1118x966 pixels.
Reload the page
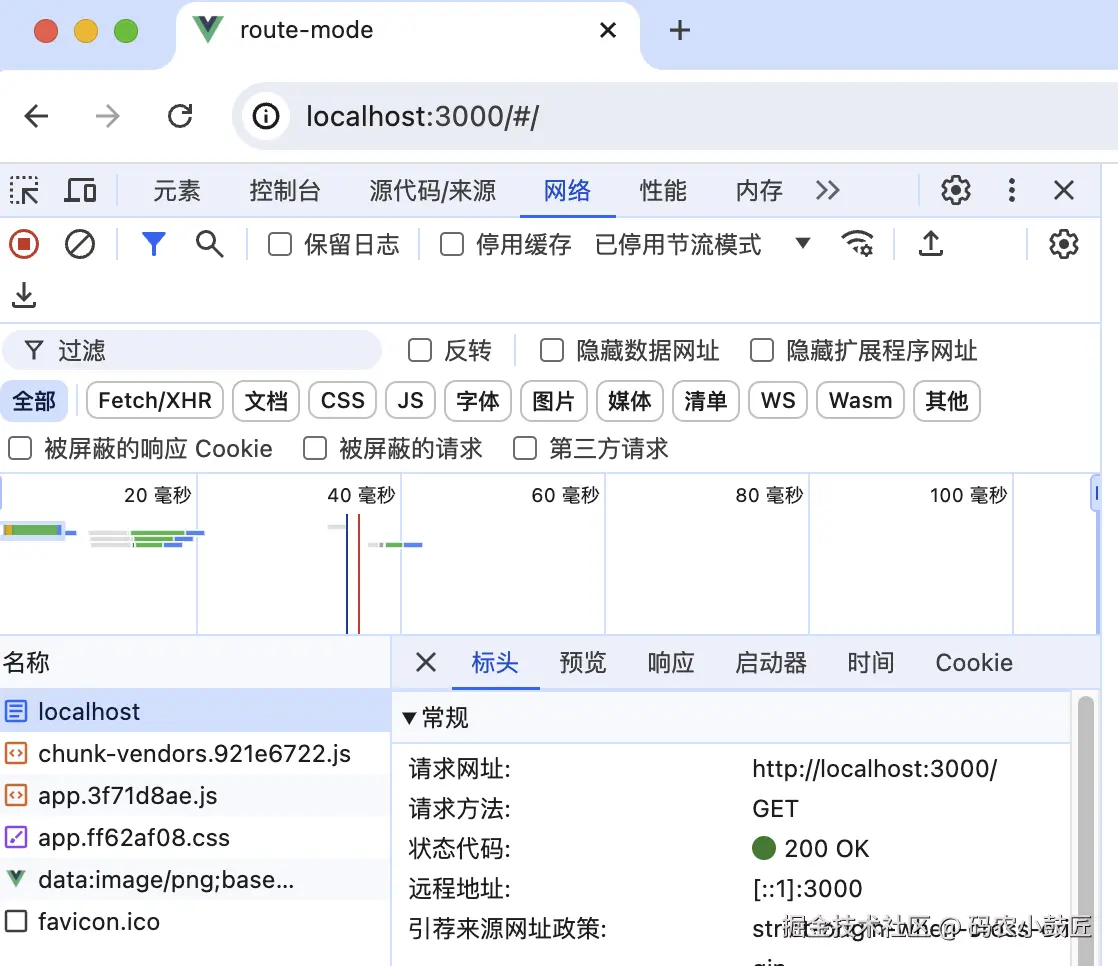click(x=180, y=116)
